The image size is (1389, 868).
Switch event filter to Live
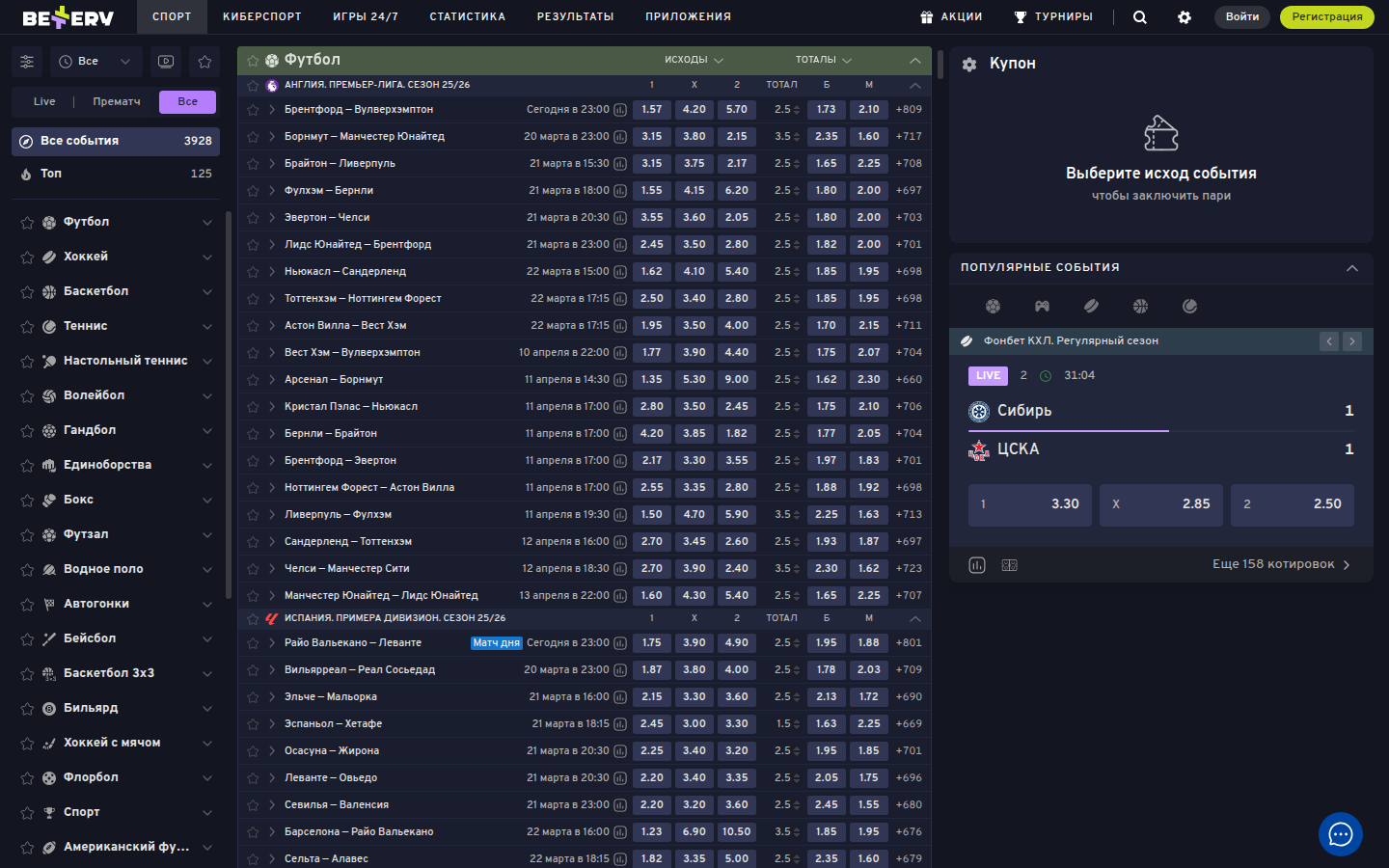click(x=44, y=102)
